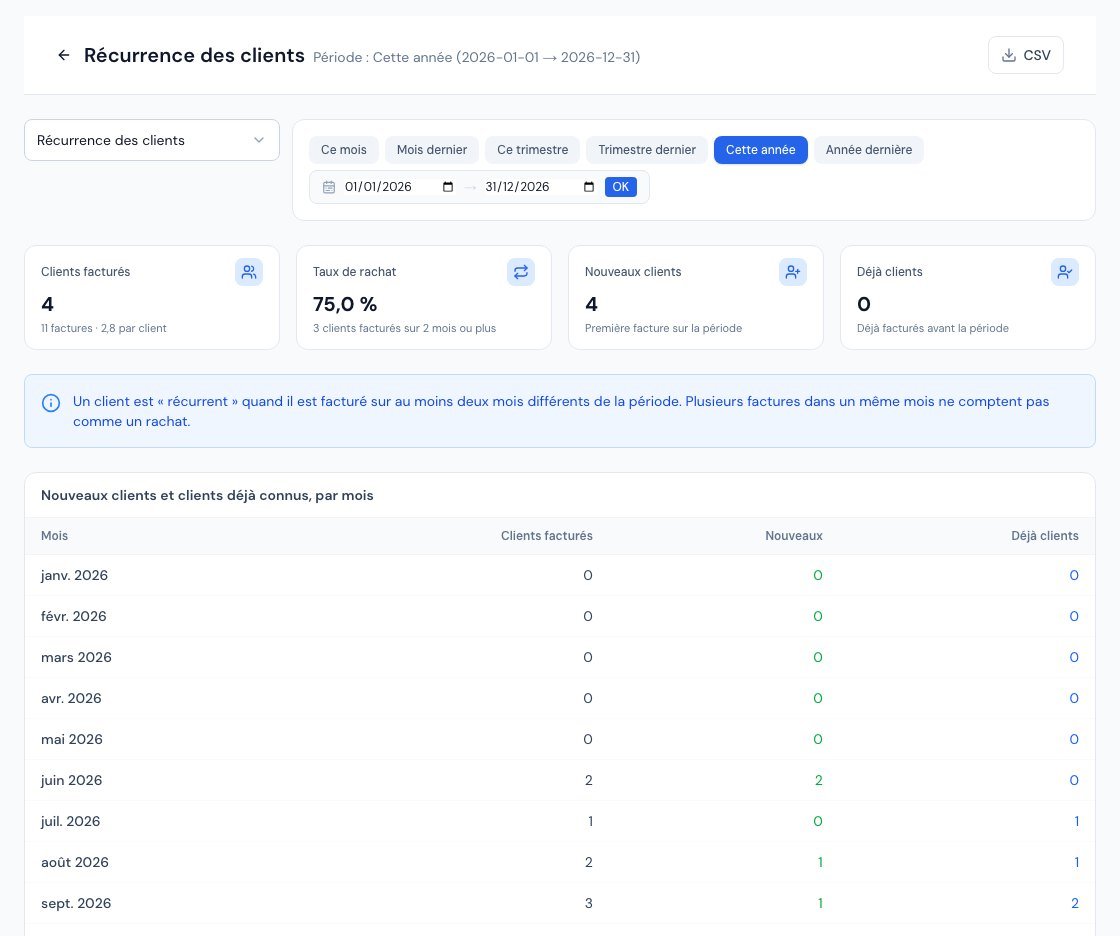Open the end date picker icon
The image size is (1120, 936).
[x=589, y=187]
